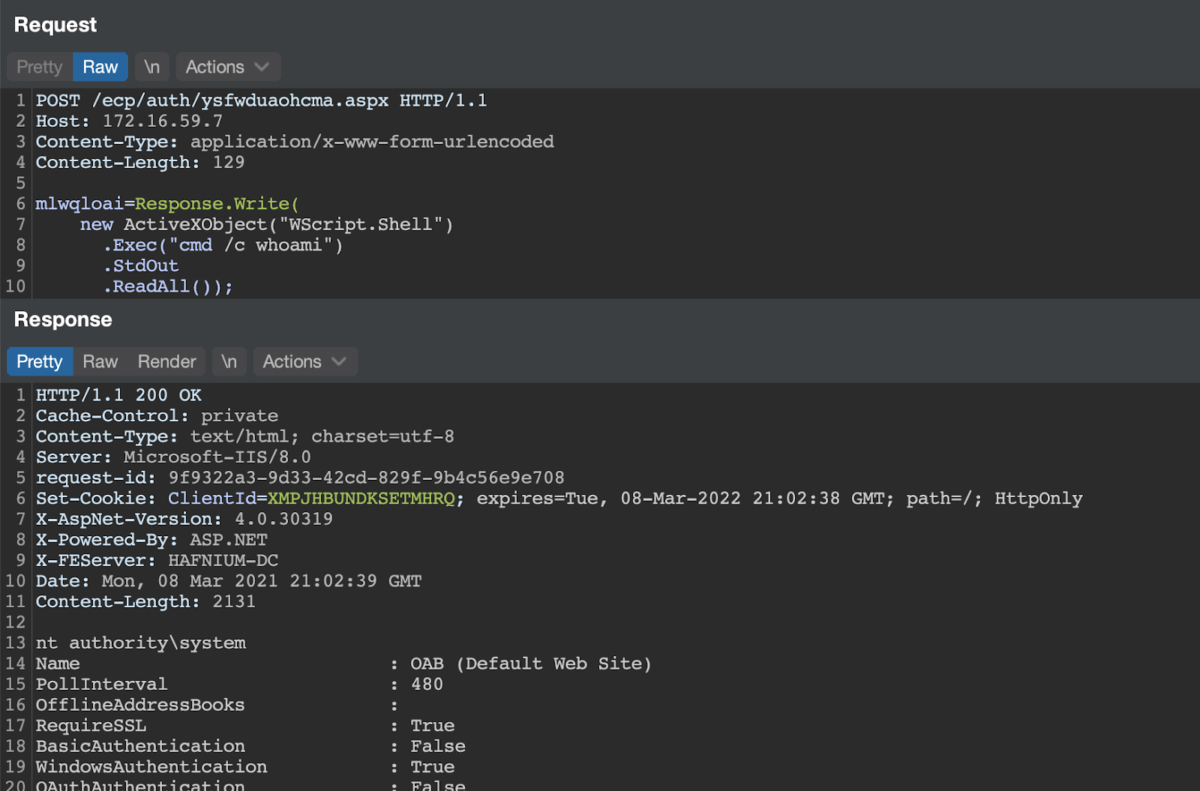
Task: Click the nt authority\system output line
Action: tap(140, 643)
